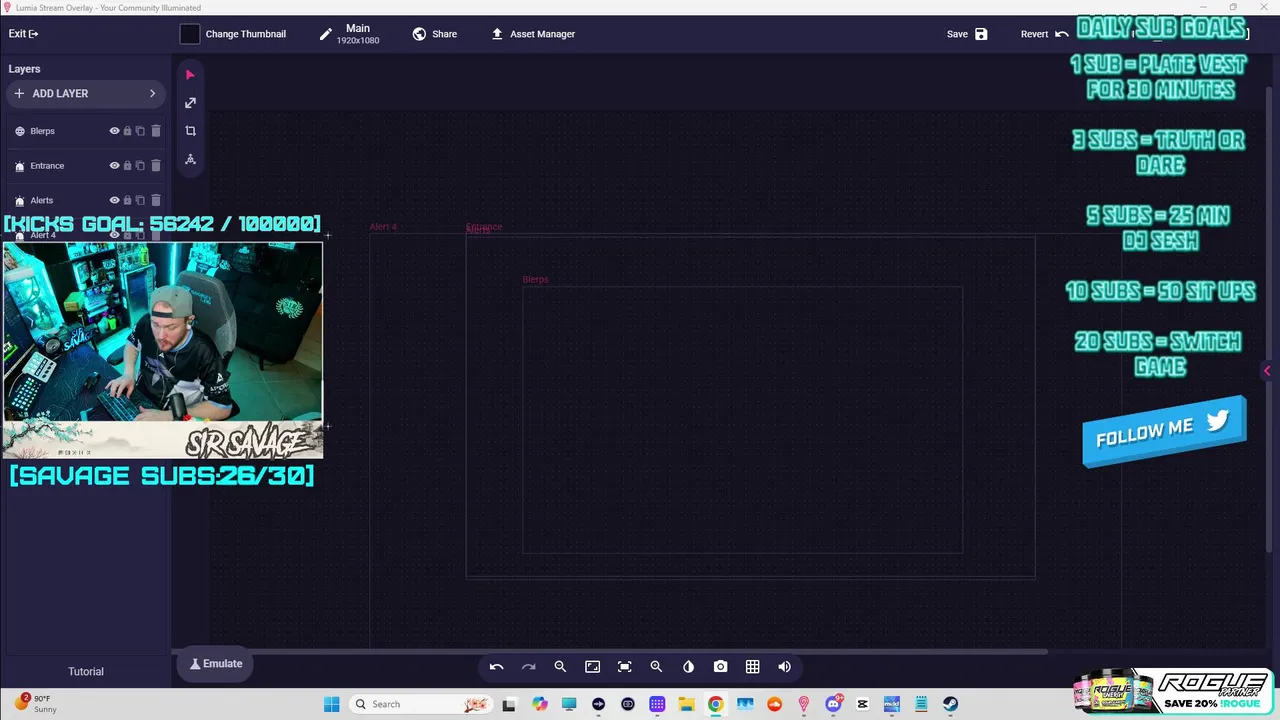Click the Blerps label on canvas
Viewport: 1280px width, 720px height.
[535, 279]
